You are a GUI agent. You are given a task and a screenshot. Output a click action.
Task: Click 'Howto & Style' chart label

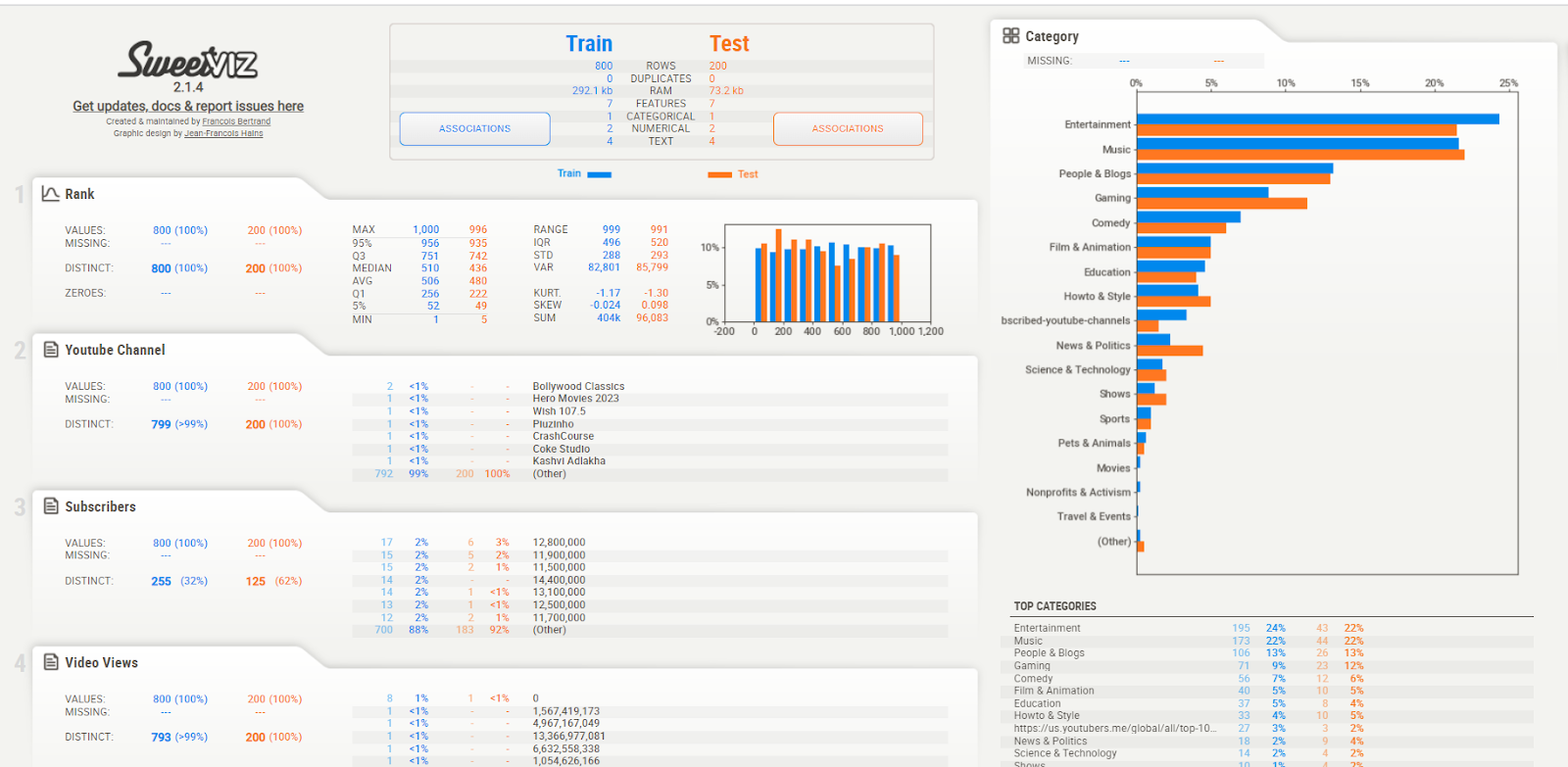pos(1097,296)
